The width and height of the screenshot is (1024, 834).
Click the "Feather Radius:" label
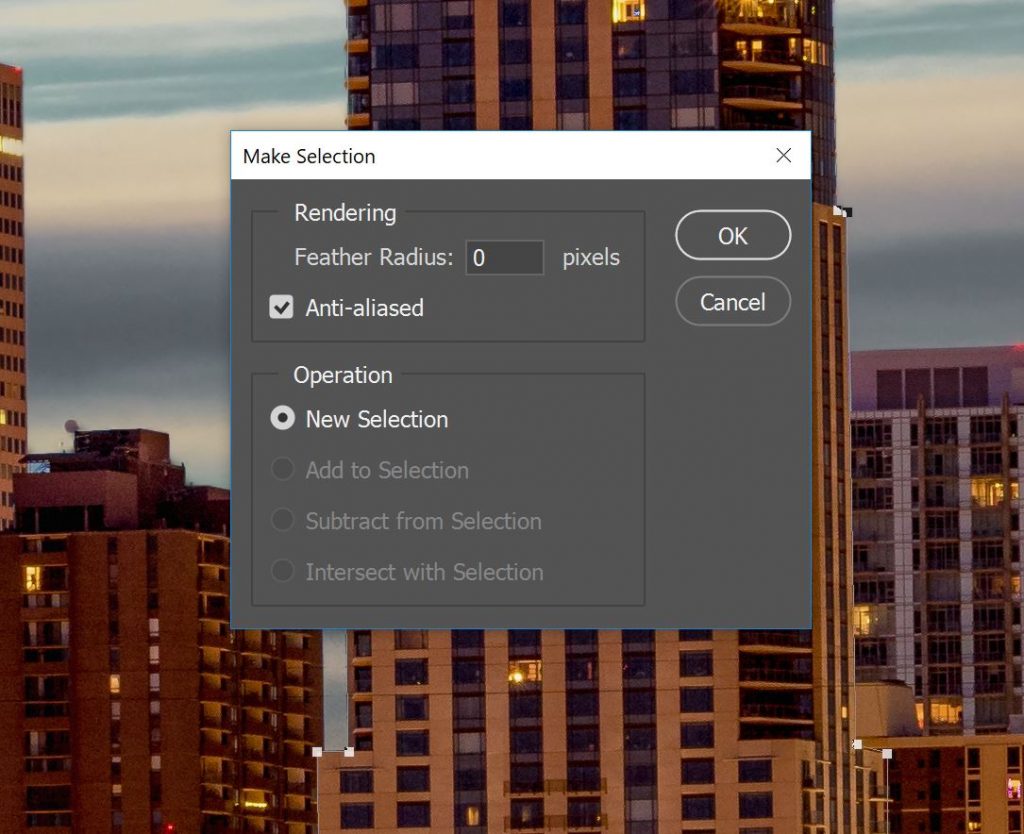tap(374, 257)
